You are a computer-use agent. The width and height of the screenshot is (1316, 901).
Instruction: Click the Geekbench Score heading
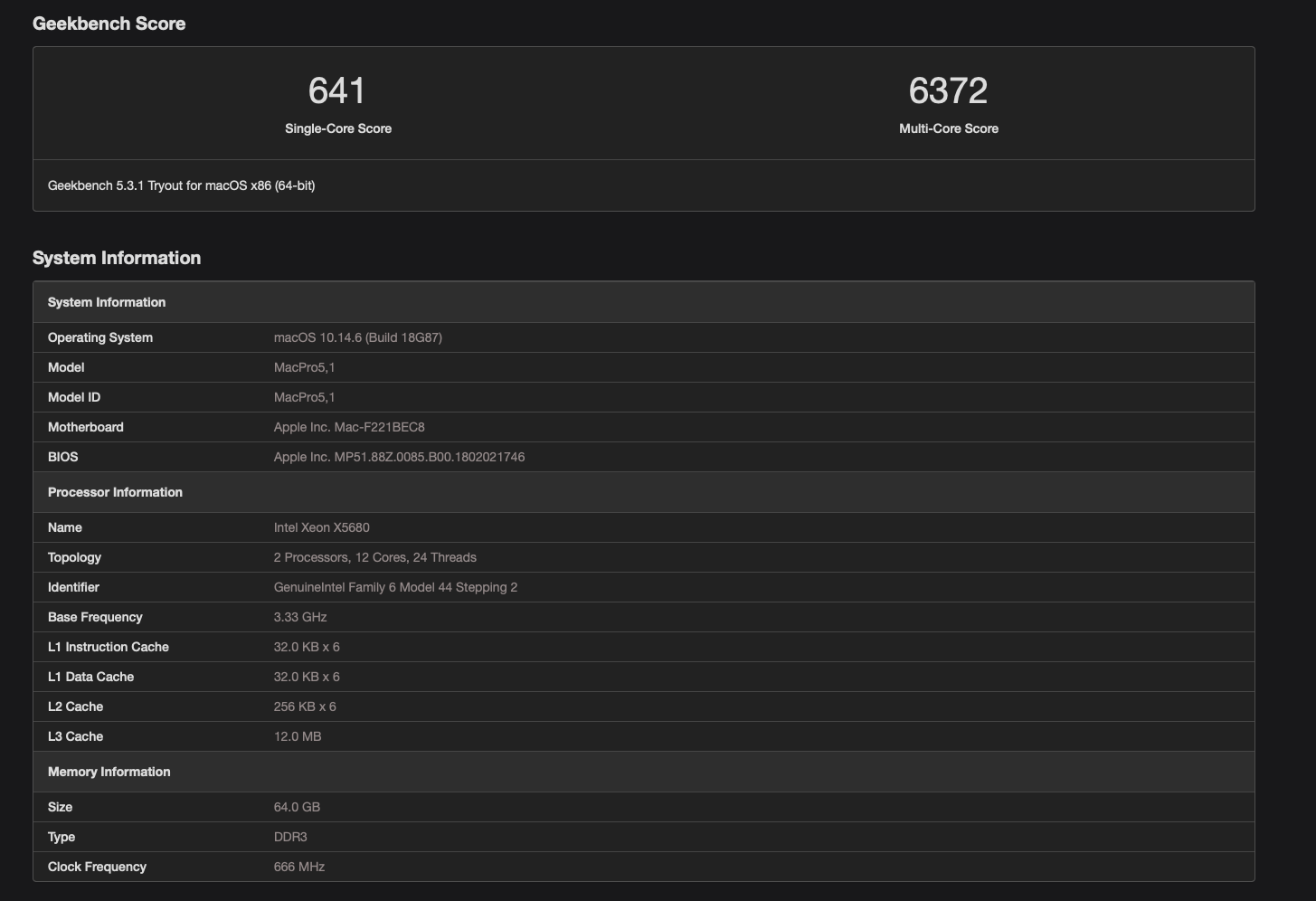pyautogui.click(x=109, y=24)
